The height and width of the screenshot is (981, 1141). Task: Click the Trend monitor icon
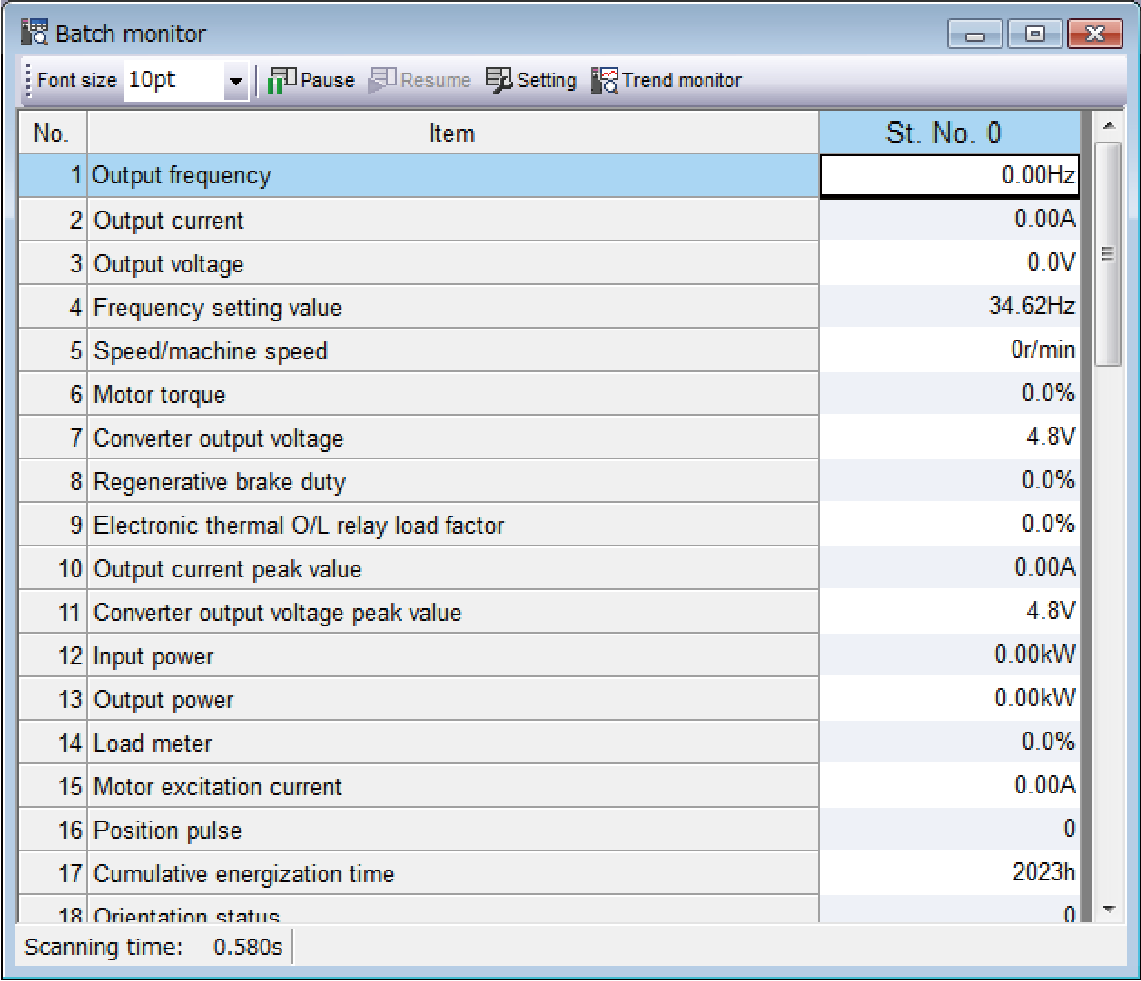click(x=605, y=80)
